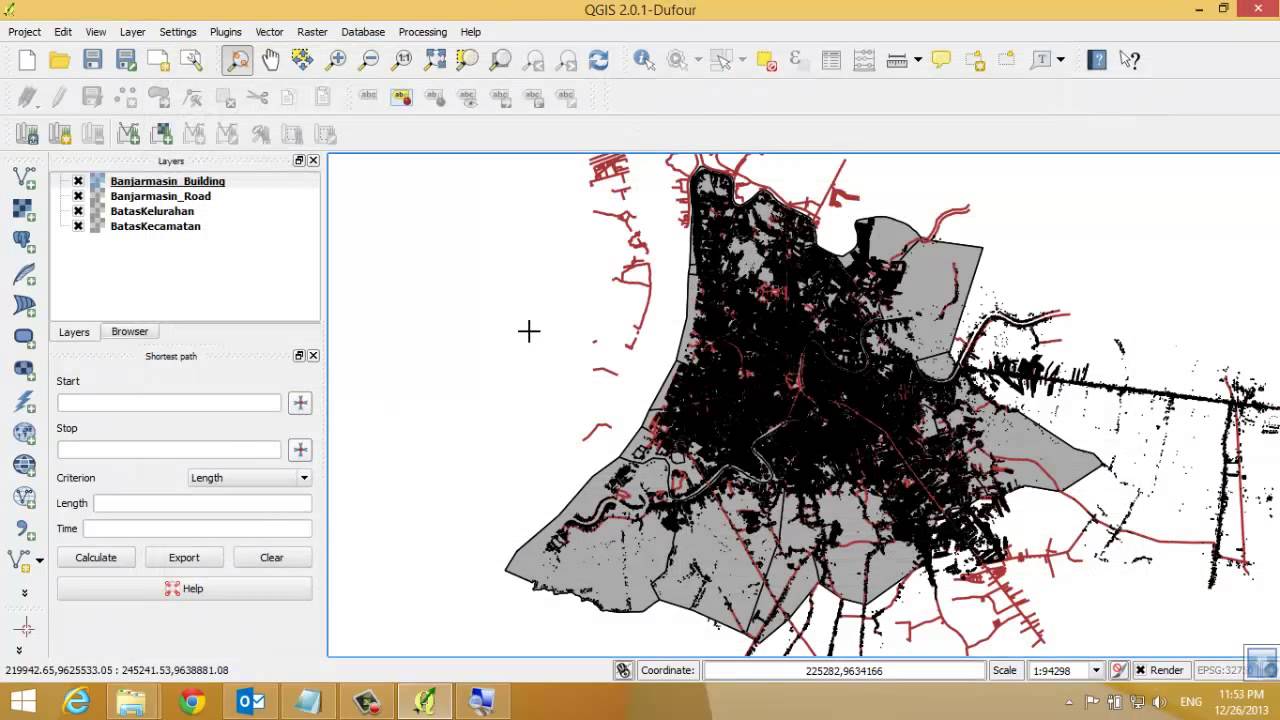Open the Criterion Length dropdown
The width and height of the screenshot is (1280, 720).
click(x=249, y=478)
